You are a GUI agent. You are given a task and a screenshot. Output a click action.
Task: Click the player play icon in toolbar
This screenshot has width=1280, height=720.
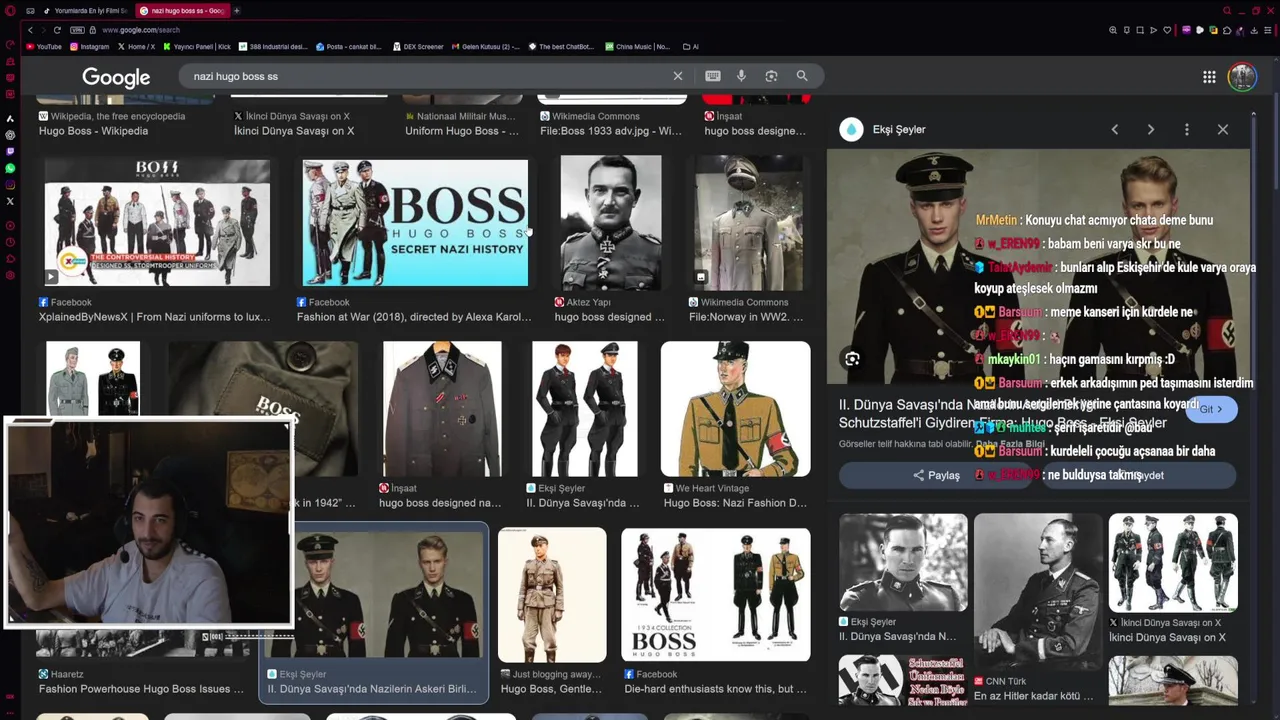tap(1153, 30)
